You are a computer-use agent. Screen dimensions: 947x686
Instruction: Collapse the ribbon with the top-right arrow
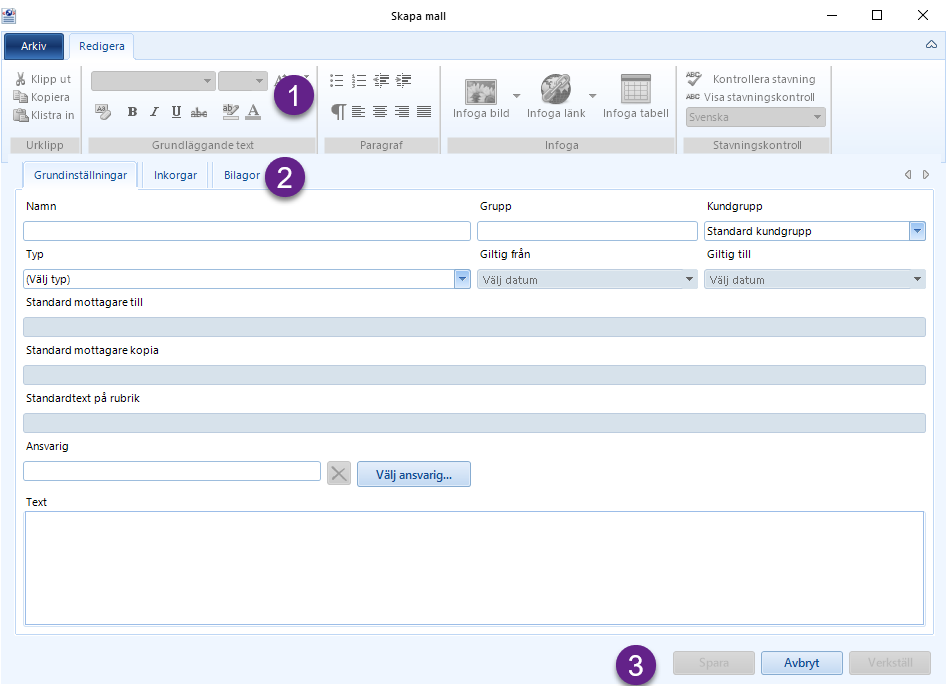(x=931, y=45)
